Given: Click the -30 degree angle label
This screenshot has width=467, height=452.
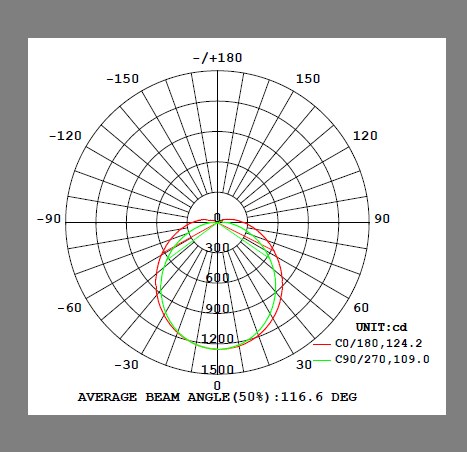Looking at the screenshot, I should [x=126, y=365].
